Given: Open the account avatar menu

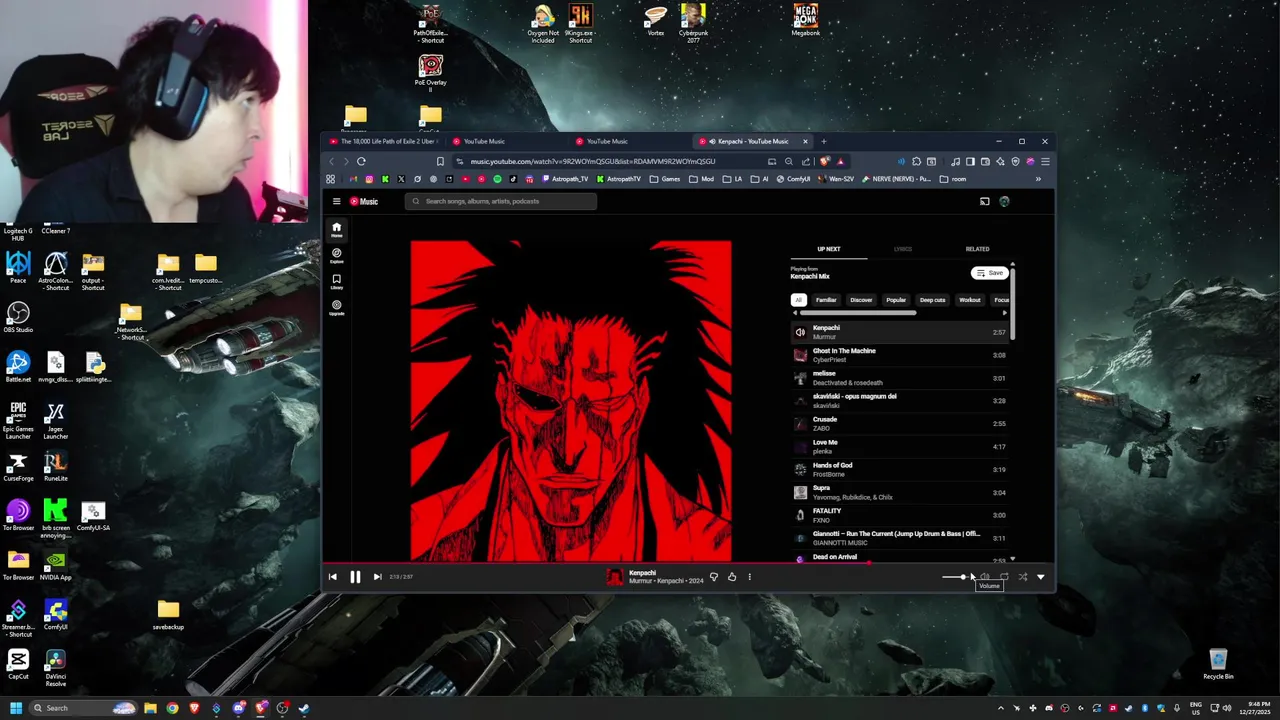Looking at the screenshot, I should click(1005, 202).
